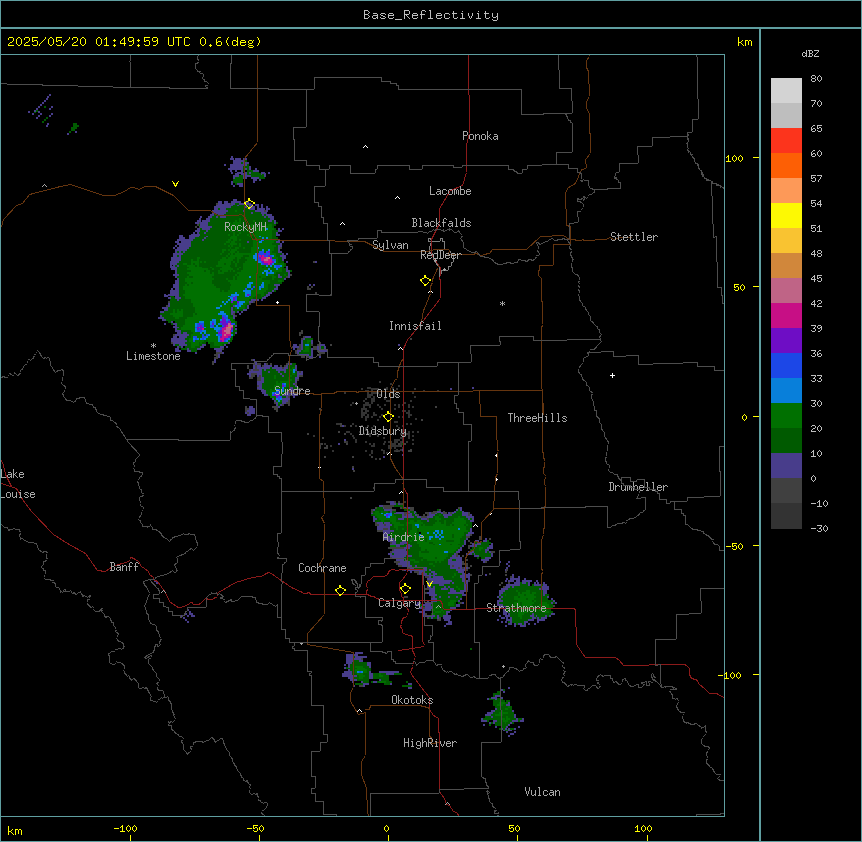
Task: Click the Okotoks label
Action: (412, 700)
